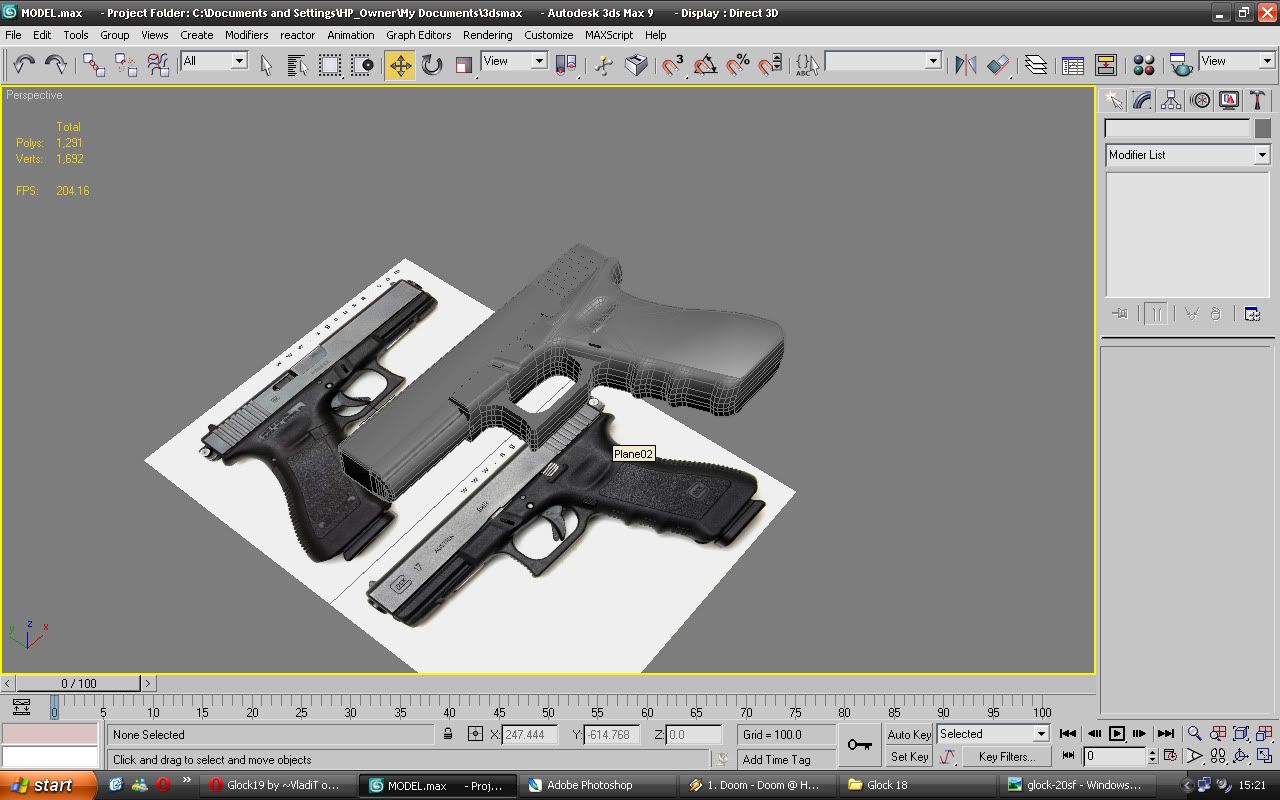Toggle the 3D Snaps magnet

click(x=673, y=65)
